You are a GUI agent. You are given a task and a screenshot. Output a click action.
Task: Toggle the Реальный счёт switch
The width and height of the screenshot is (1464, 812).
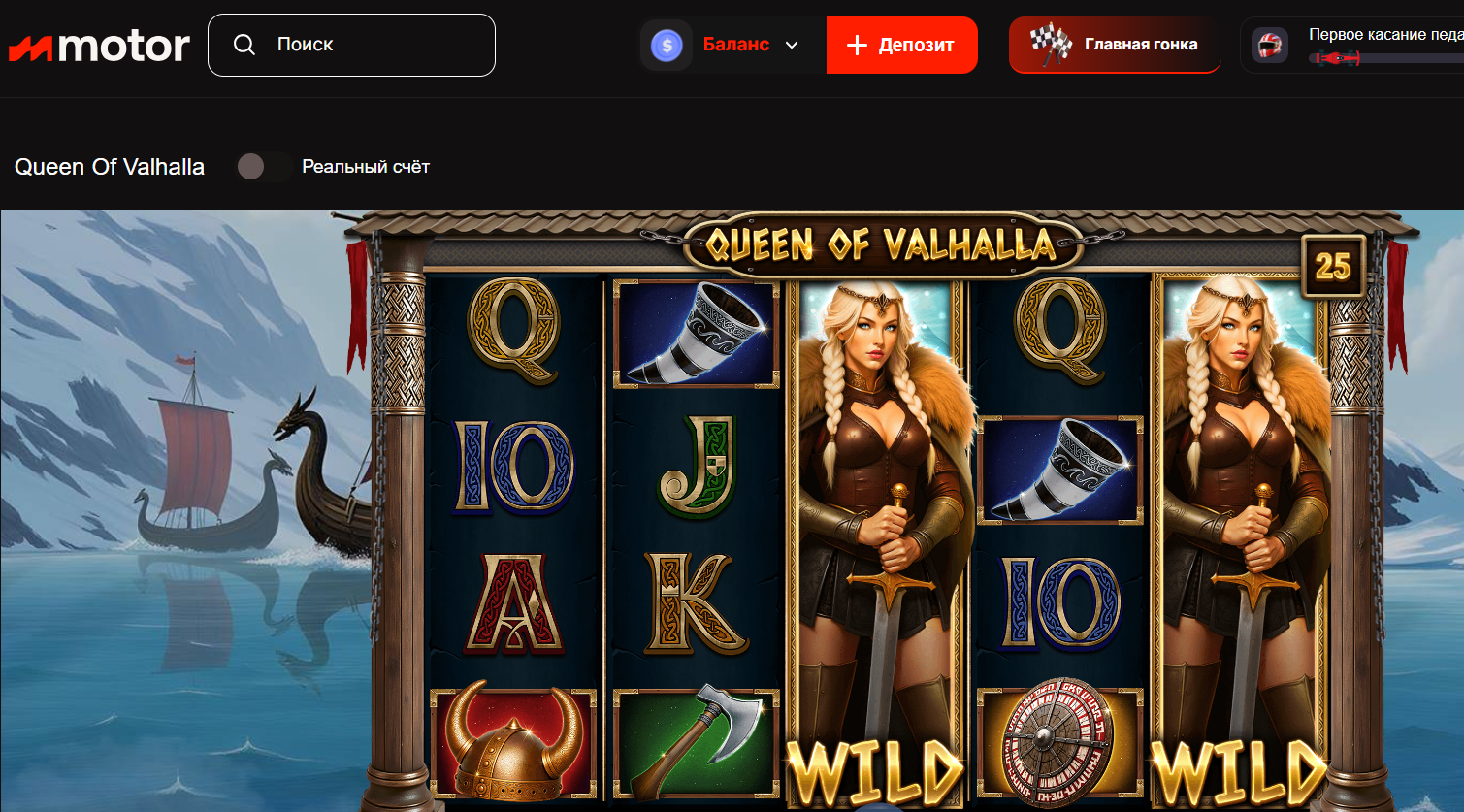tap(264, 167)
